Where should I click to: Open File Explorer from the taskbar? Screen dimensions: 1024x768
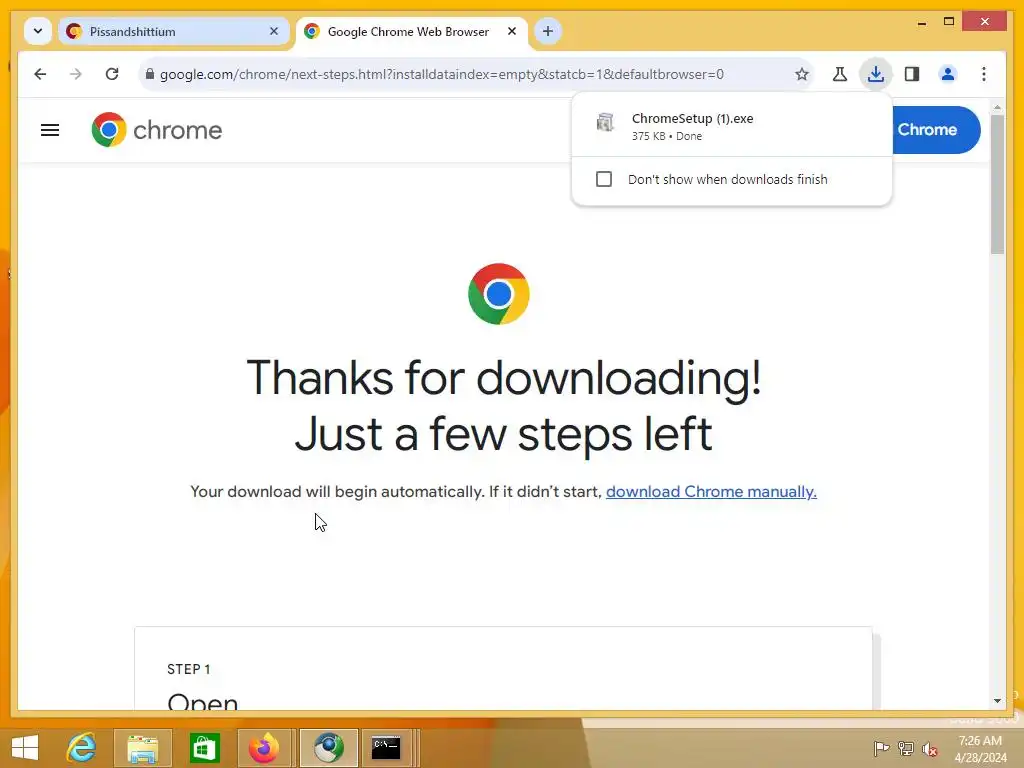point(142,748)
